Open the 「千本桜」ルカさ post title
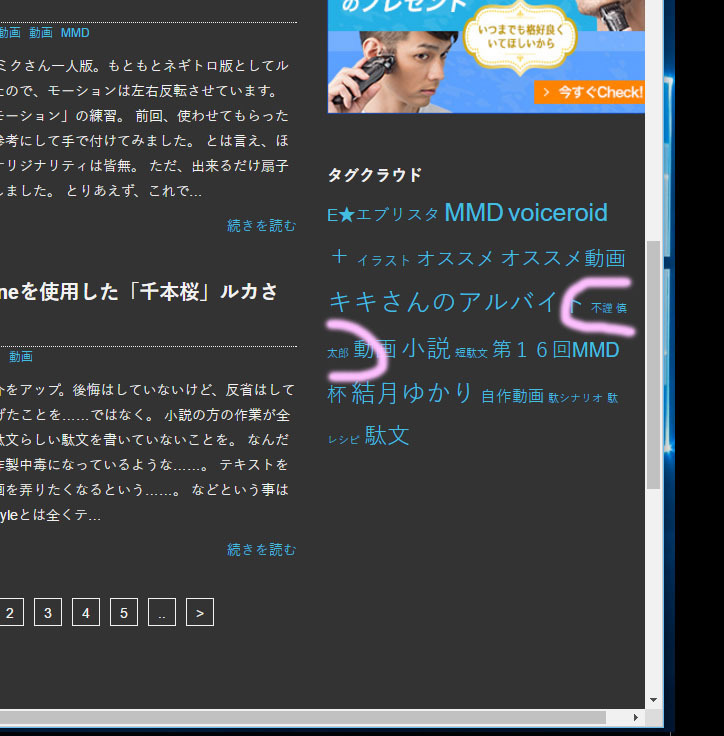This screenshot has height=736, width=724. pos(139,292)
